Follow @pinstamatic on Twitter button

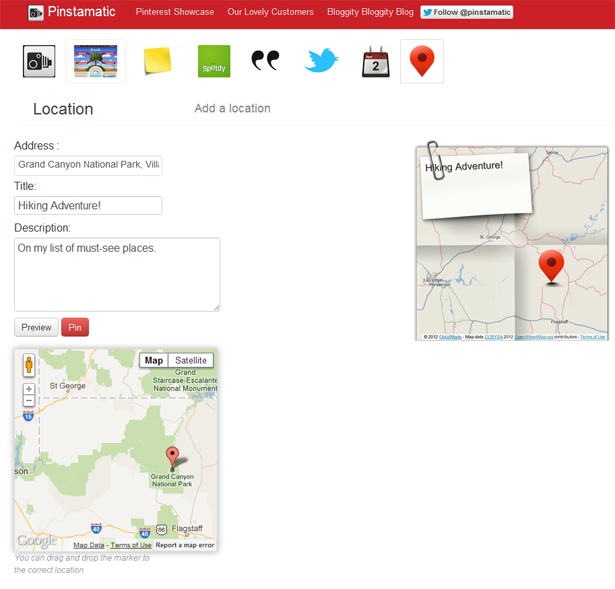point(467,12)
